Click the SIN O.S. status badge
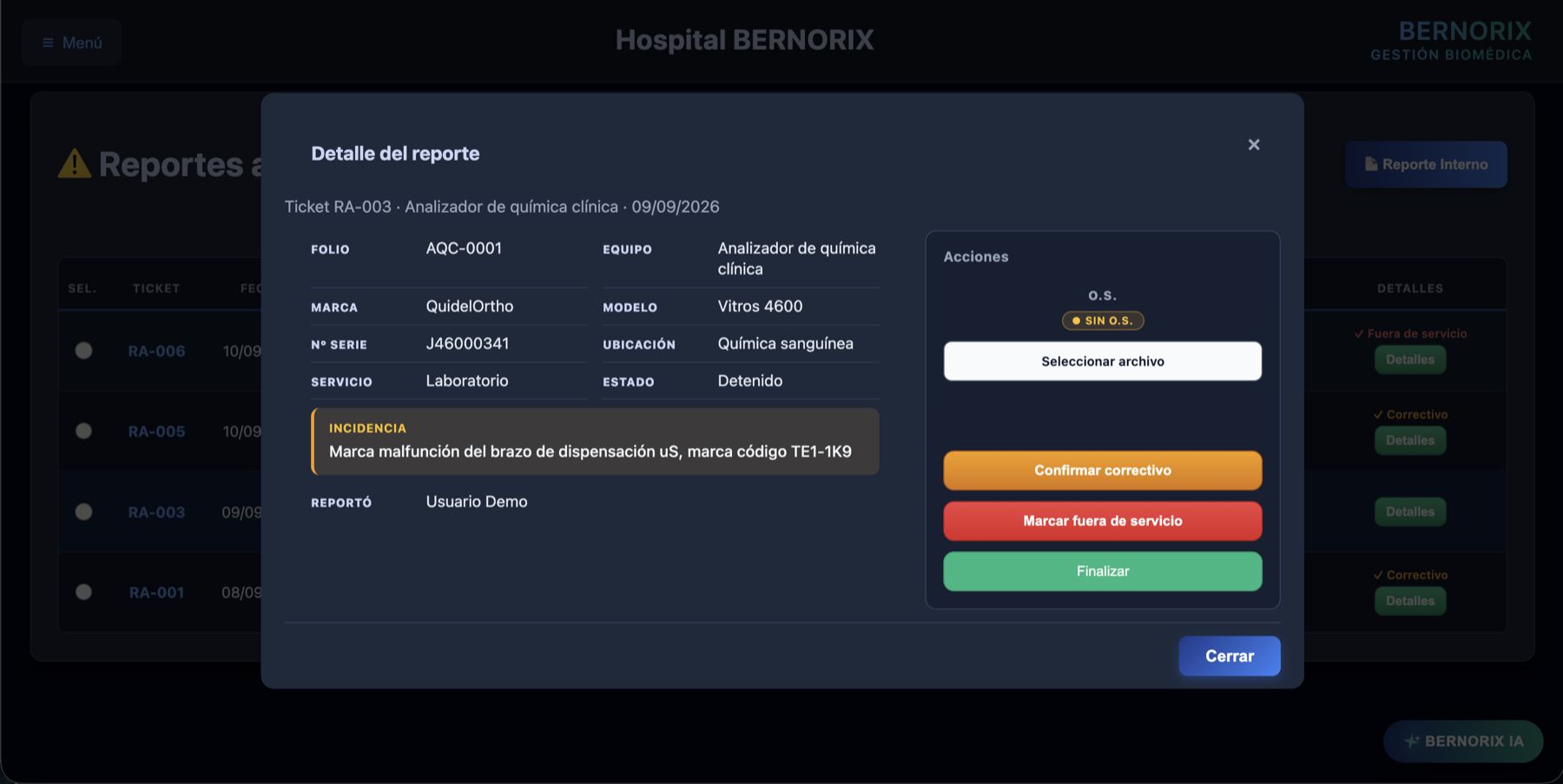The height and width of the screenshot is (784, 1563). coord(1103,320)
